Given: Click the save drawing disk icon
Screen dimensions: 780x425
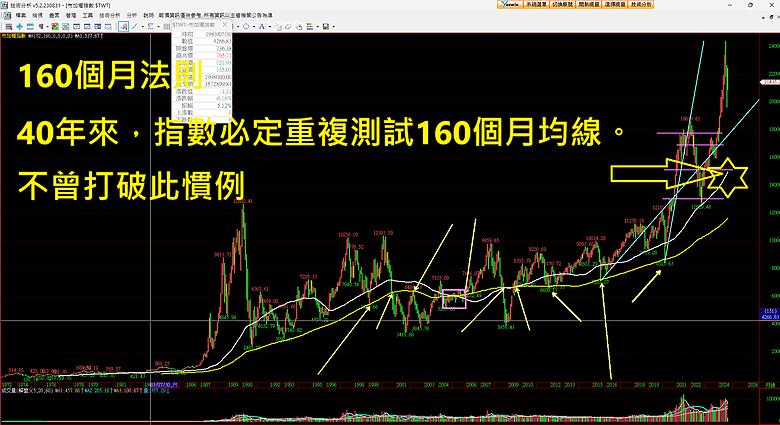Looking at the screenshot, I should click(x=326, y=26).
